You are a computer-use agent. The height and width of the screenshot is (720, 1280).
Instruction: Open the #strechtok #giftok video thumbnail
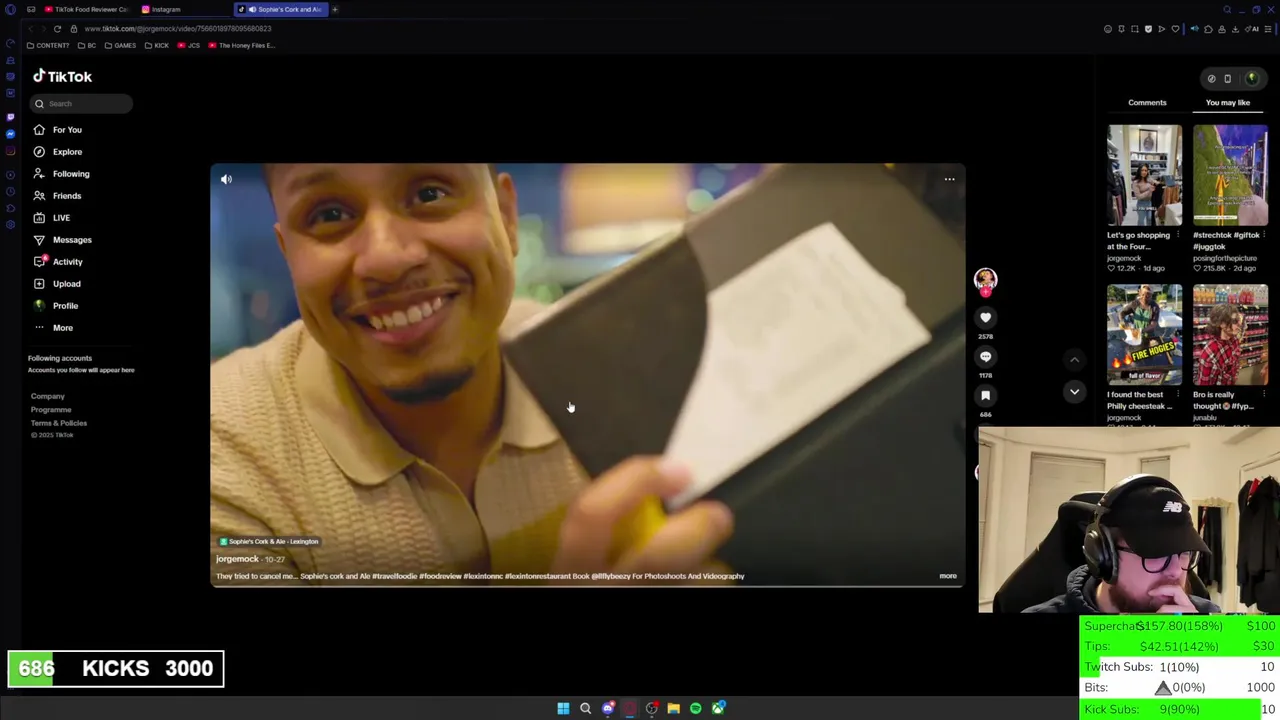(x=1230, y=175)
